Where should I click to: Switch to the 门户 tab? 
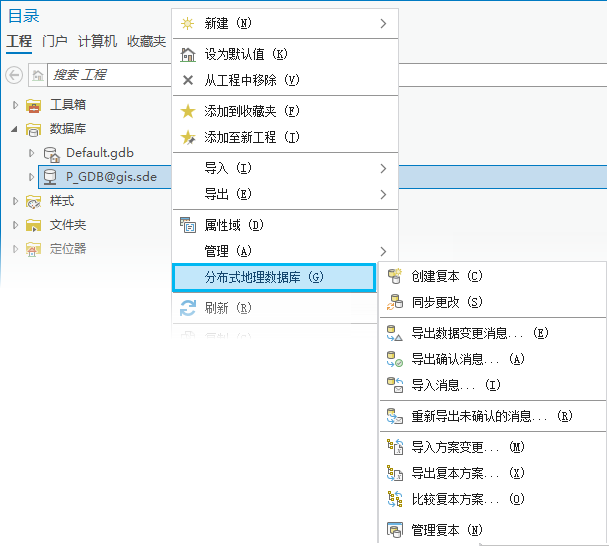click(x=55, y=41)
